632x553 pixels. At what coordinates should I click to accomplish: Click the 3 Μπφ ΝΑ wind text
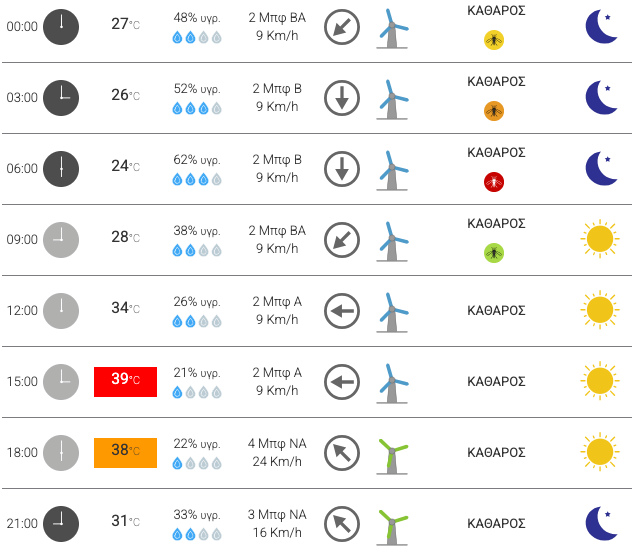pyautogui.click(x=277, y=514)
